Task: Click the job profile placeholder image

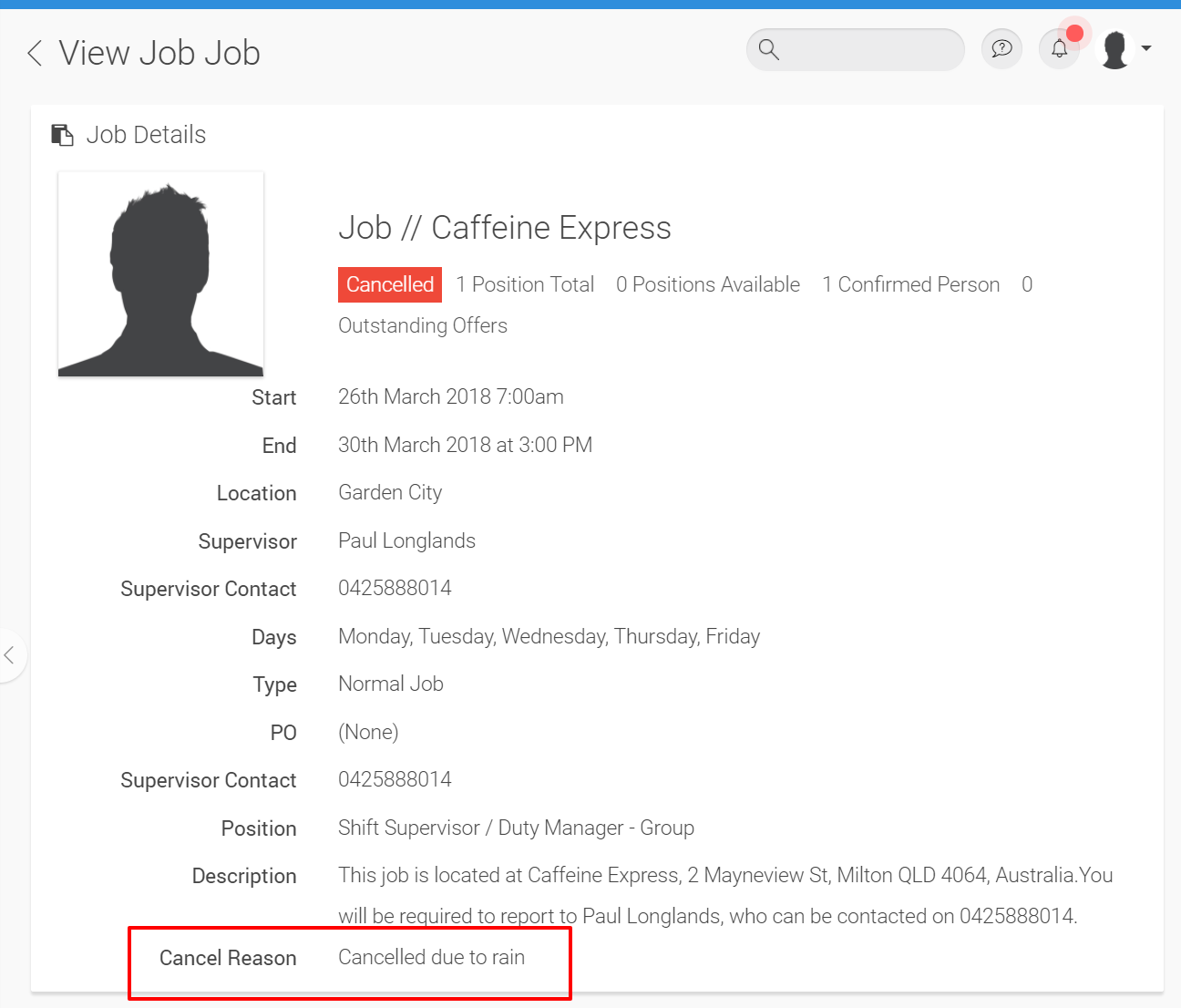Action: click(160, 274)
